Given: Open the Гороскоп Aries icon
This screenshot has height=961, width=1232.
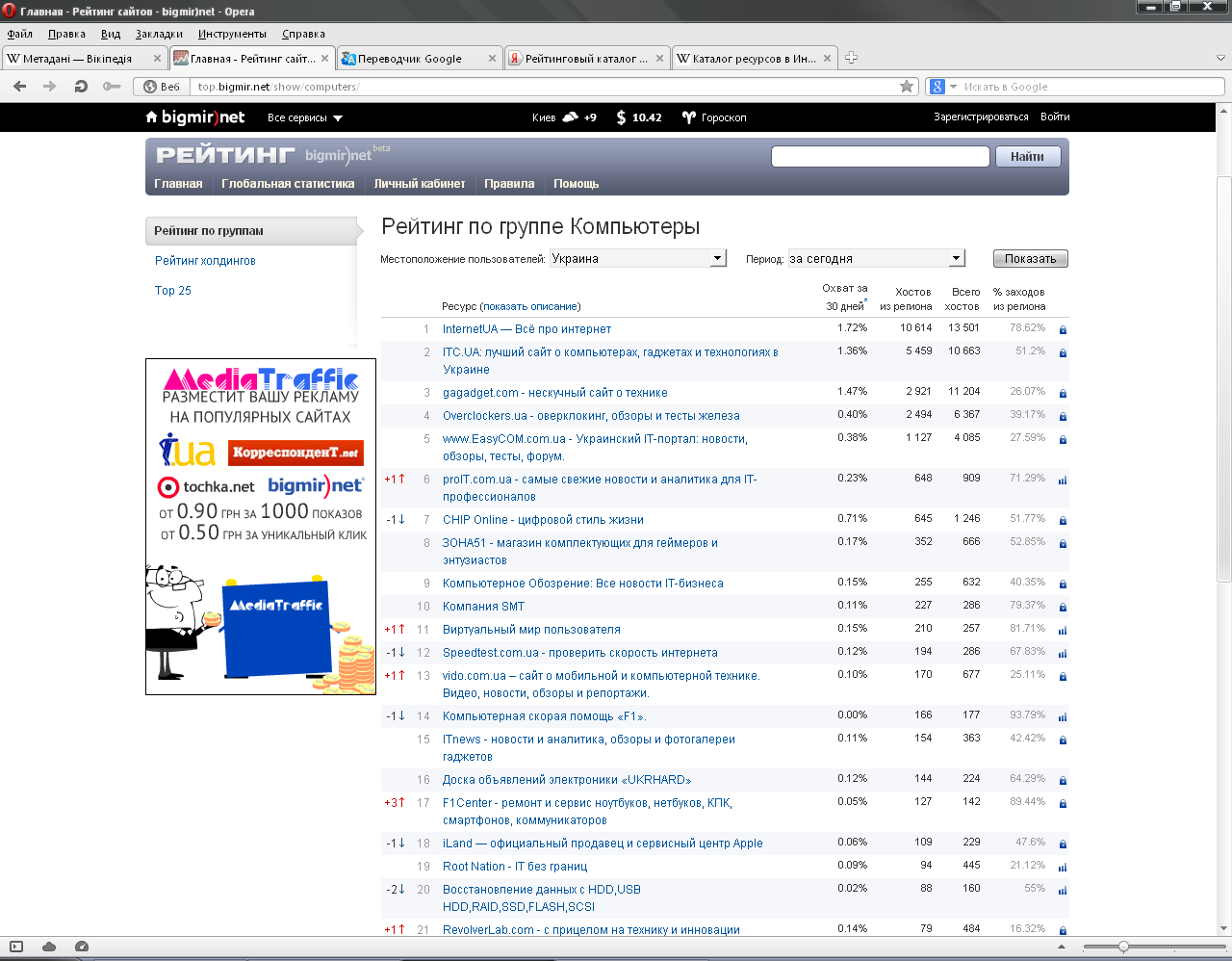Looking at the screenshot, I should click(688, 117).
